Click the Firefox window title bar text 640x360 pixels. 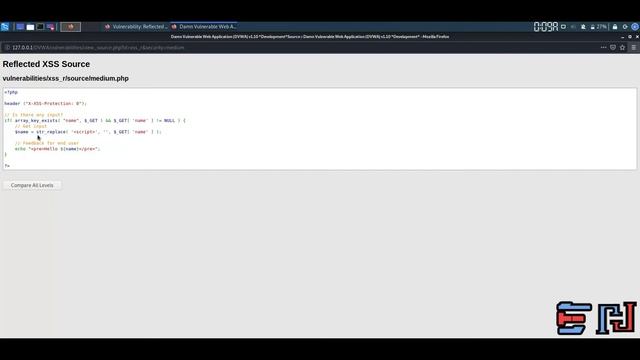(310, 37)
